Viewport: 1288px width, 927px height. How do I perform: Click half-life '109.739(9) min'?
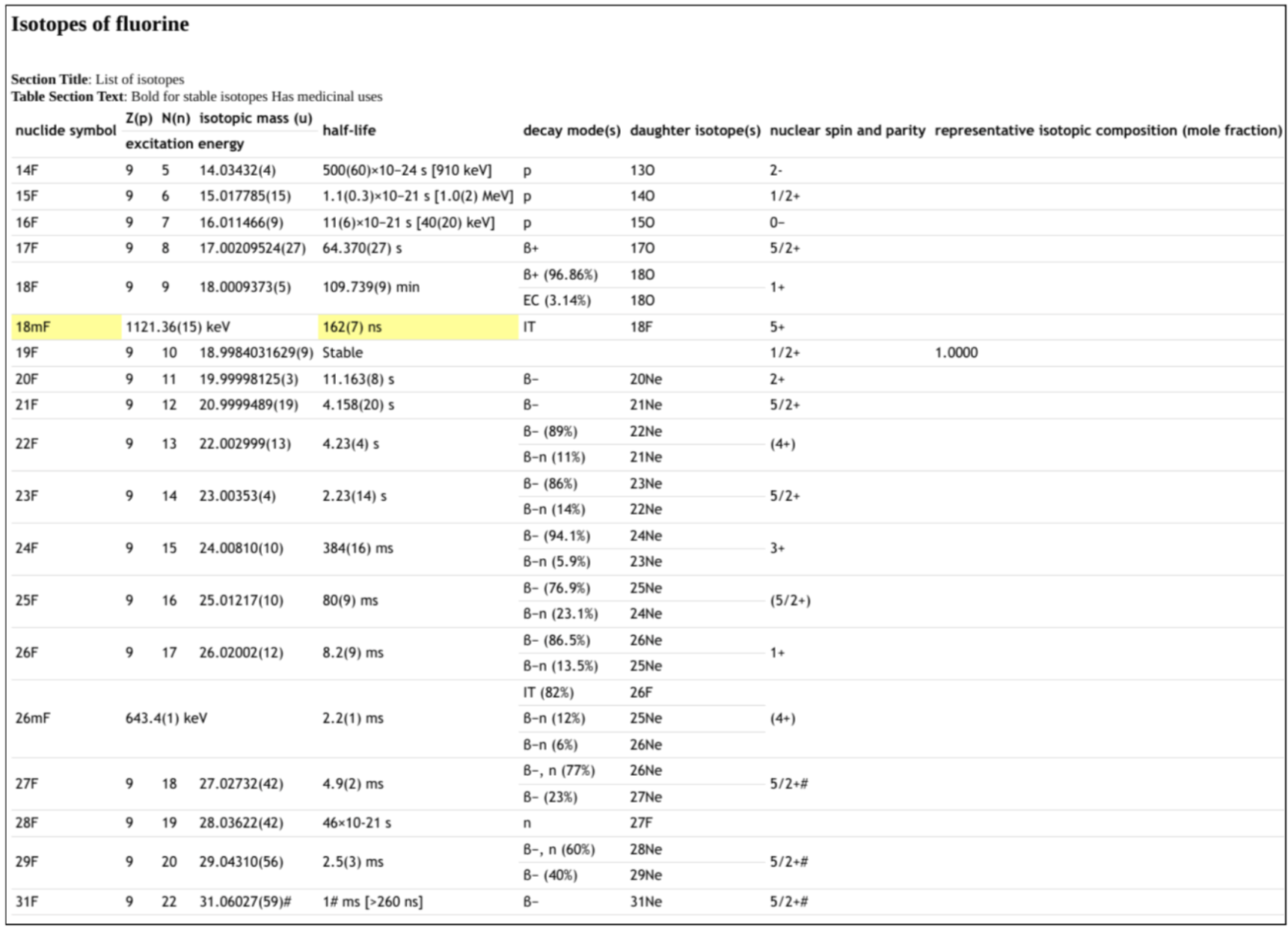coord(371,287)
